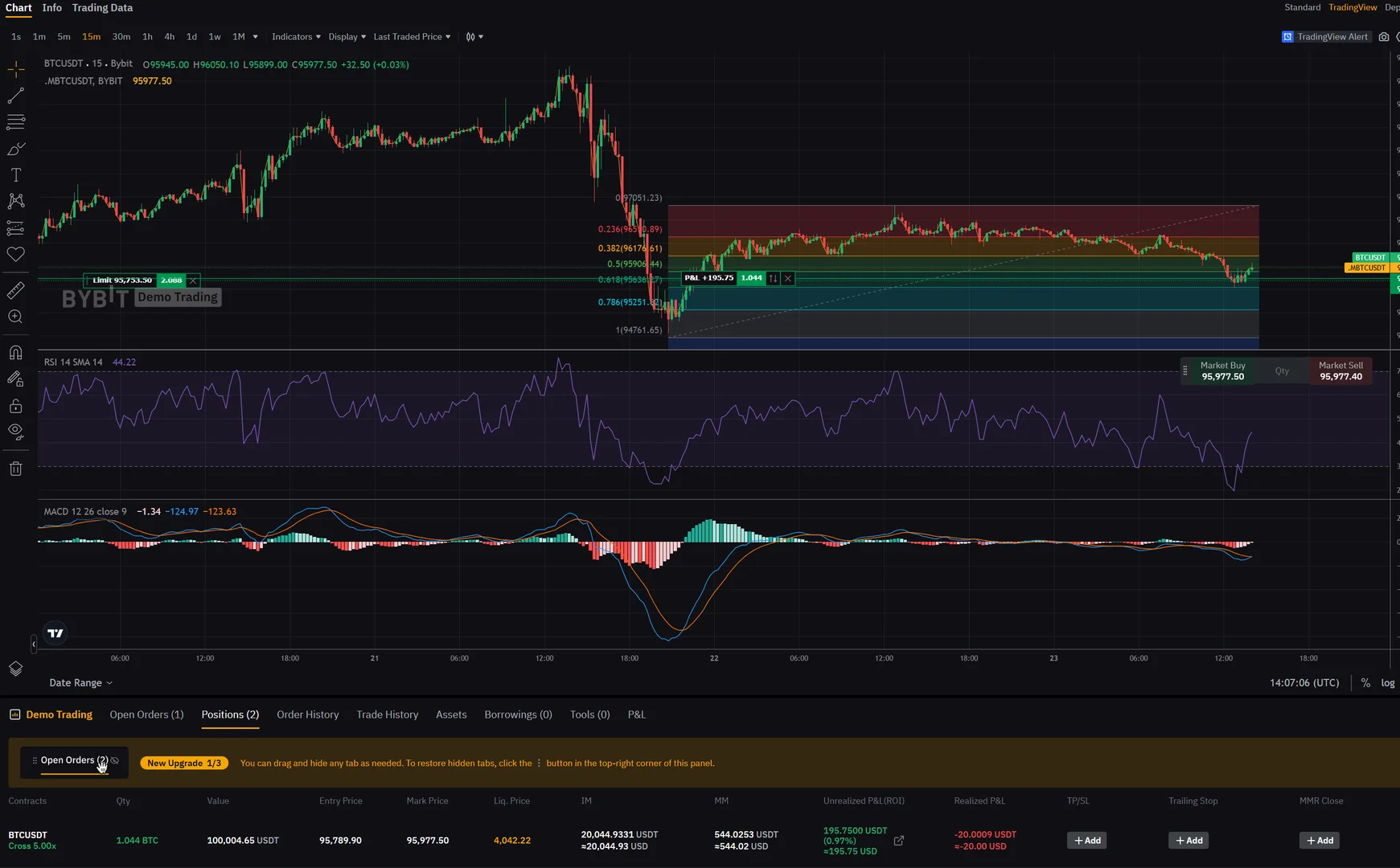
Task: Open the Borrowings (0) tab
Action: point(518,714)
